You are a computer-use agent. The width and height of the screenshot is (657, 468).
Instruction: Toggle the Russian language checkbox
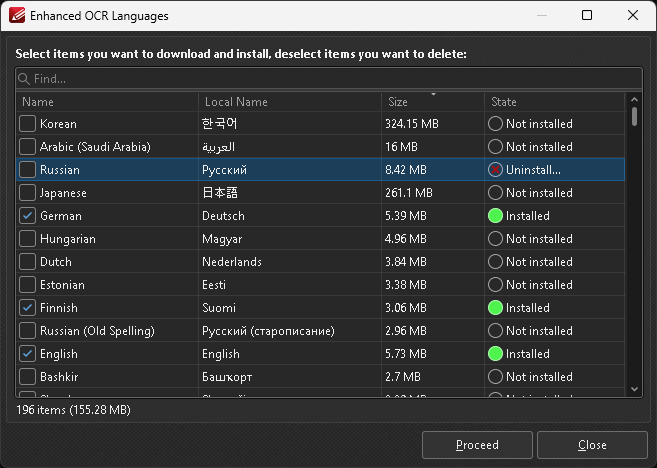[x=27, y=170]
